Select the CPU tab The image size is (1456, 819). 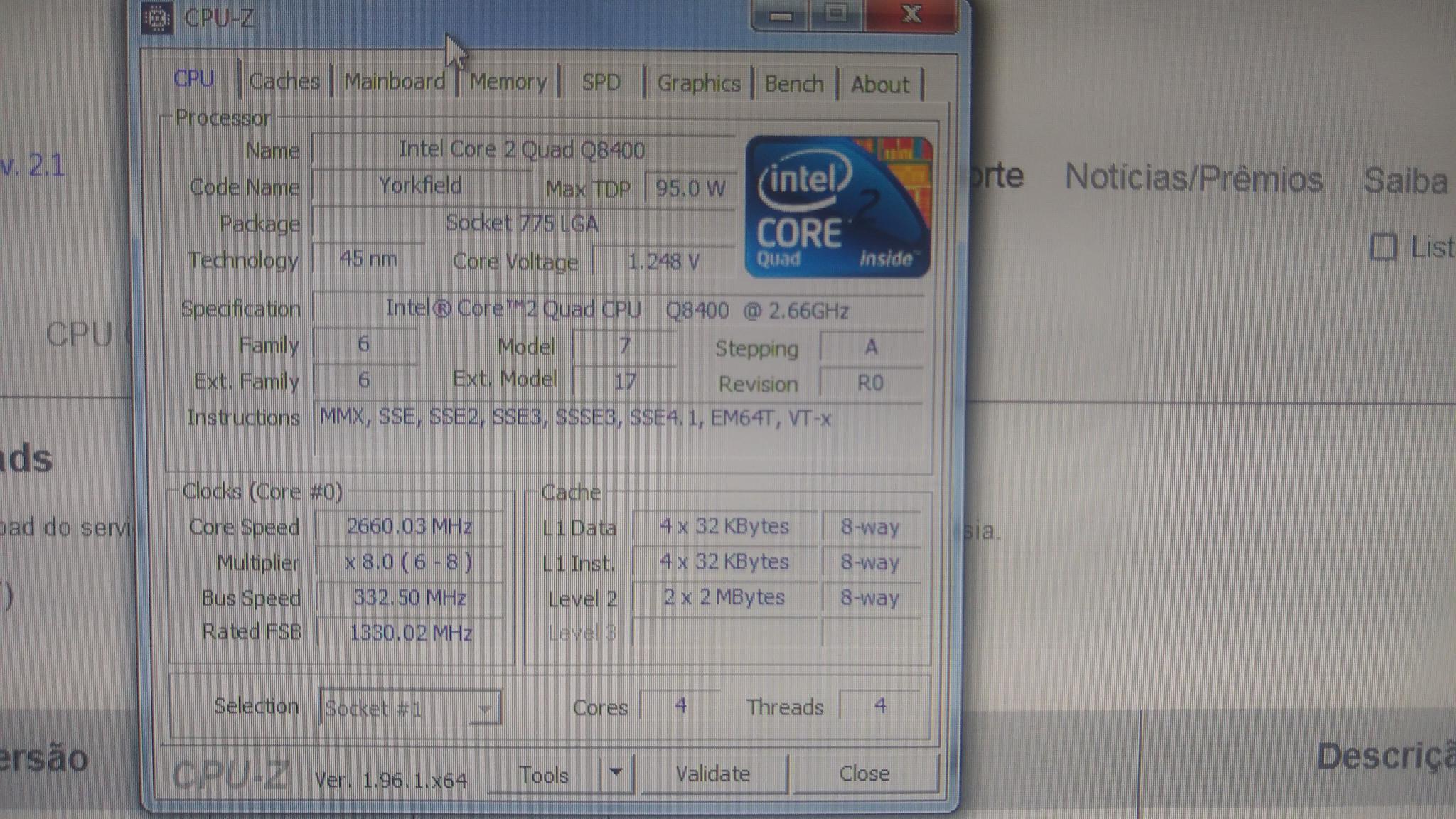(x=194, y=78)
